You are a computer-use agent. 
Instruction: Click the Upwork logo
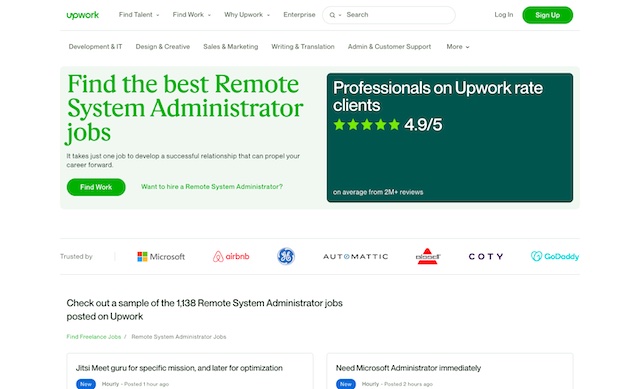[82, 15]
